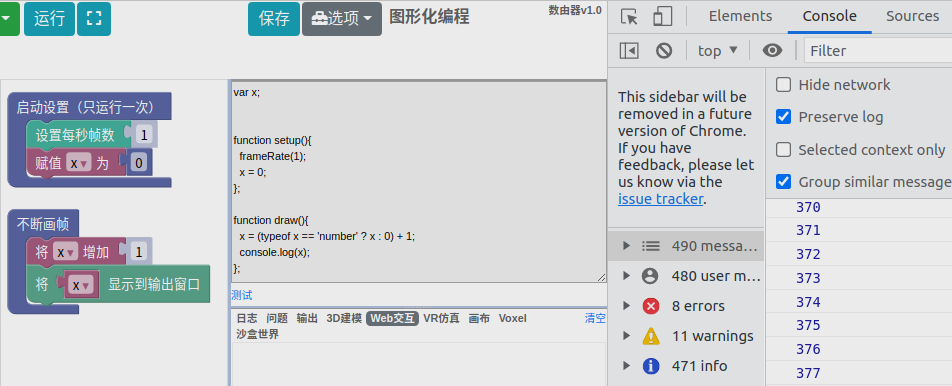Select the inspect element cursor icon
Screen dimensions: 952x386
629,16
